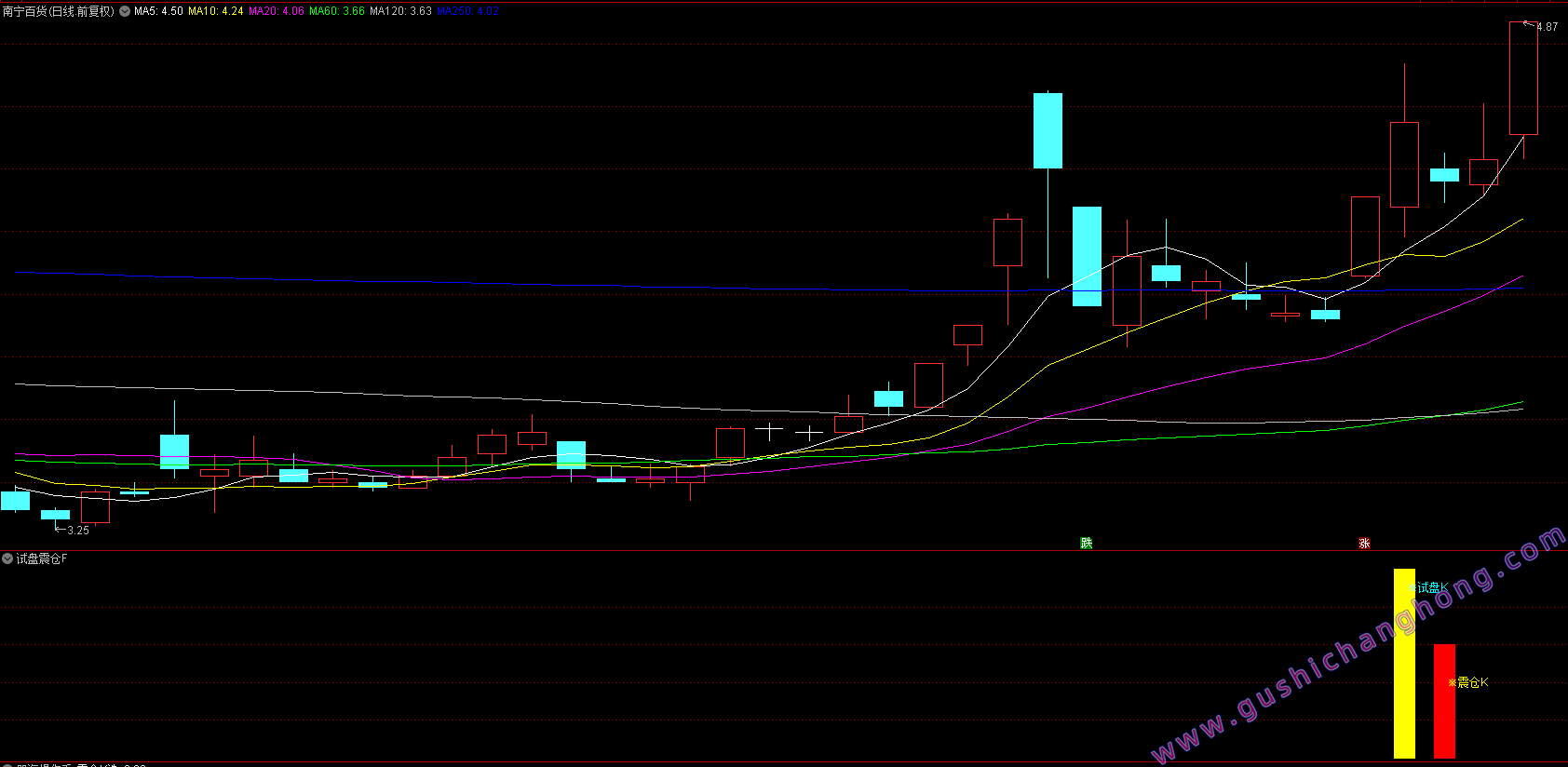Click the 南宁百货(日线 前复权) chart title

59,11
